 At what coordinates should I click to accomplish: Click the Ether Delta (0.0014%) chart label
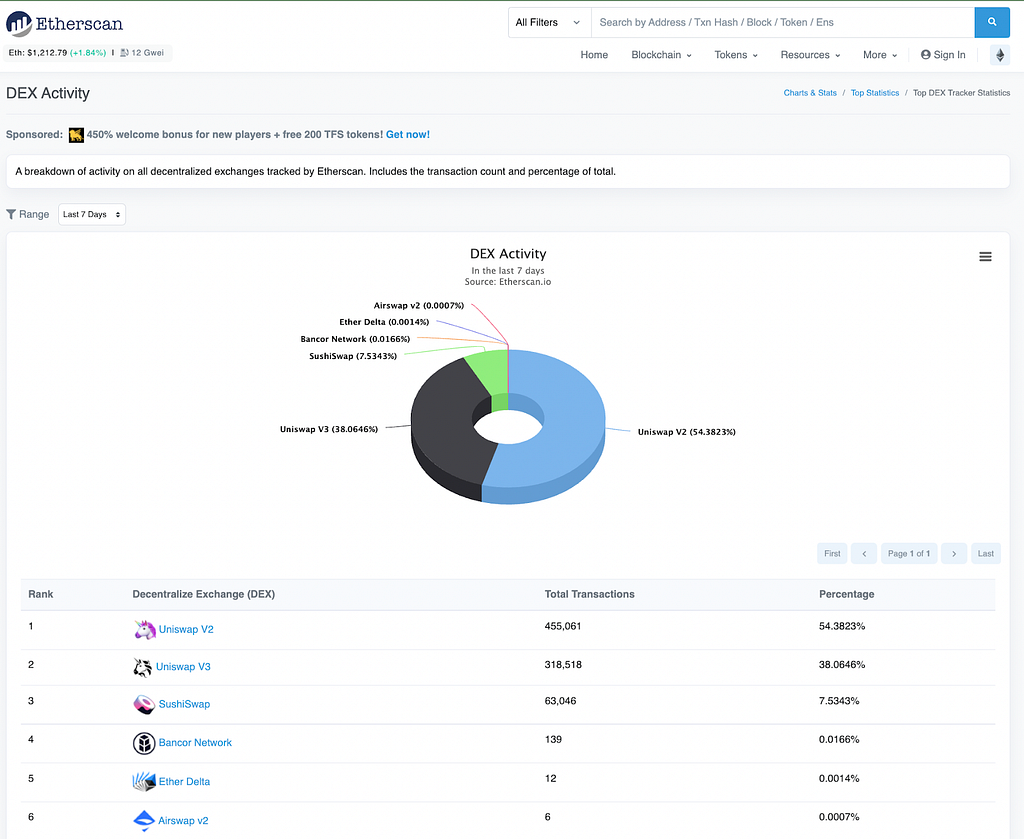[384, 322]
